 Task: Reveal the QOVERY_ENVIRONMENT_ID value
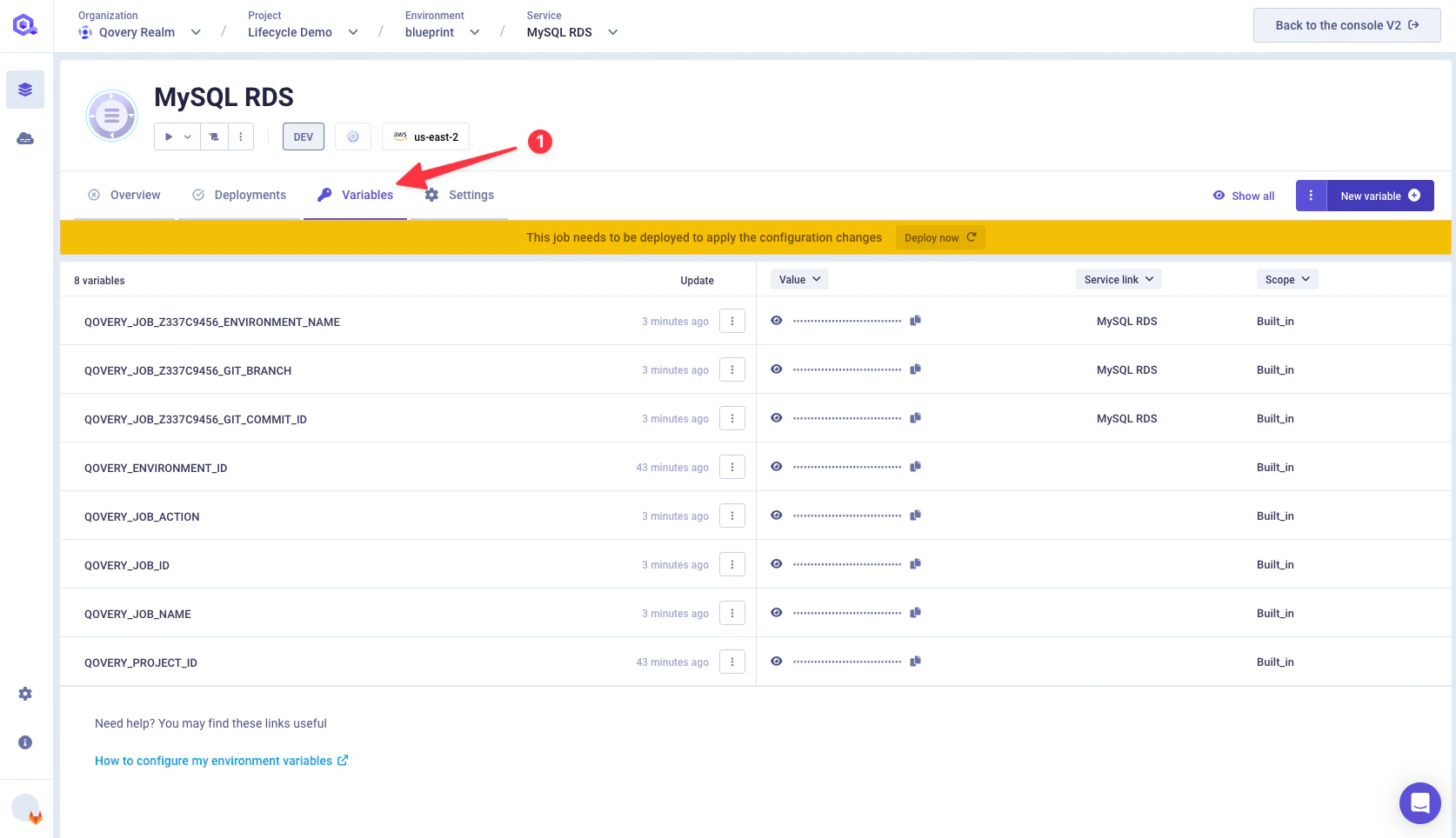pos(776,466)
